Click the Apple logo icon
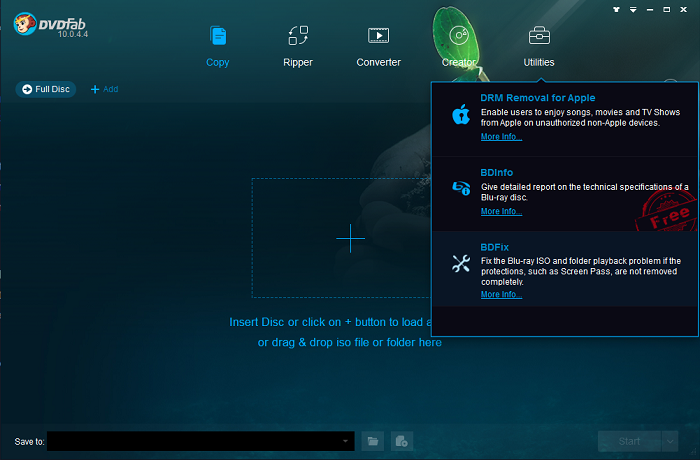 click(461, 114)
